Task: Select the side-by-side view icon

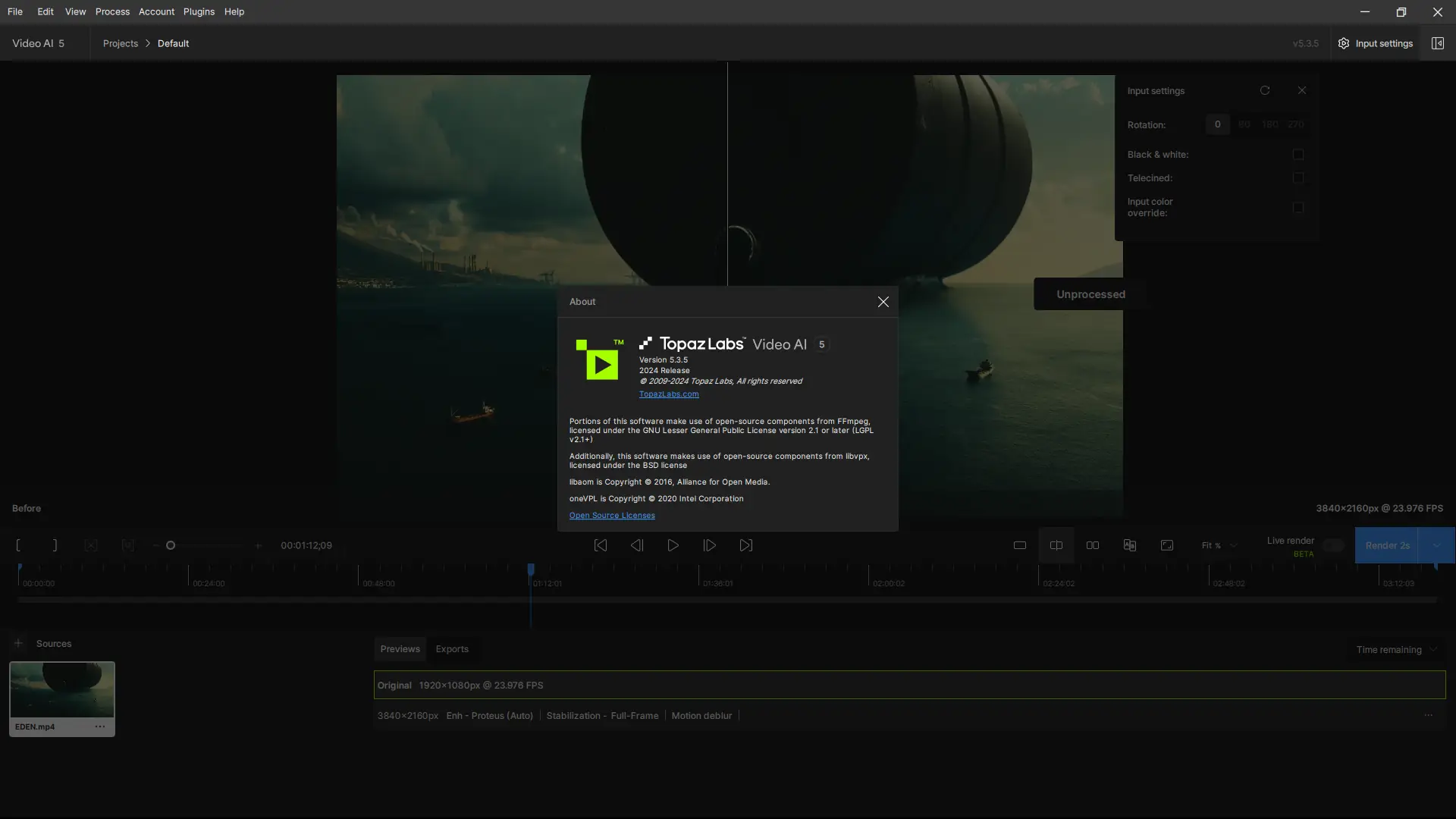Action: coord(1093,545)
